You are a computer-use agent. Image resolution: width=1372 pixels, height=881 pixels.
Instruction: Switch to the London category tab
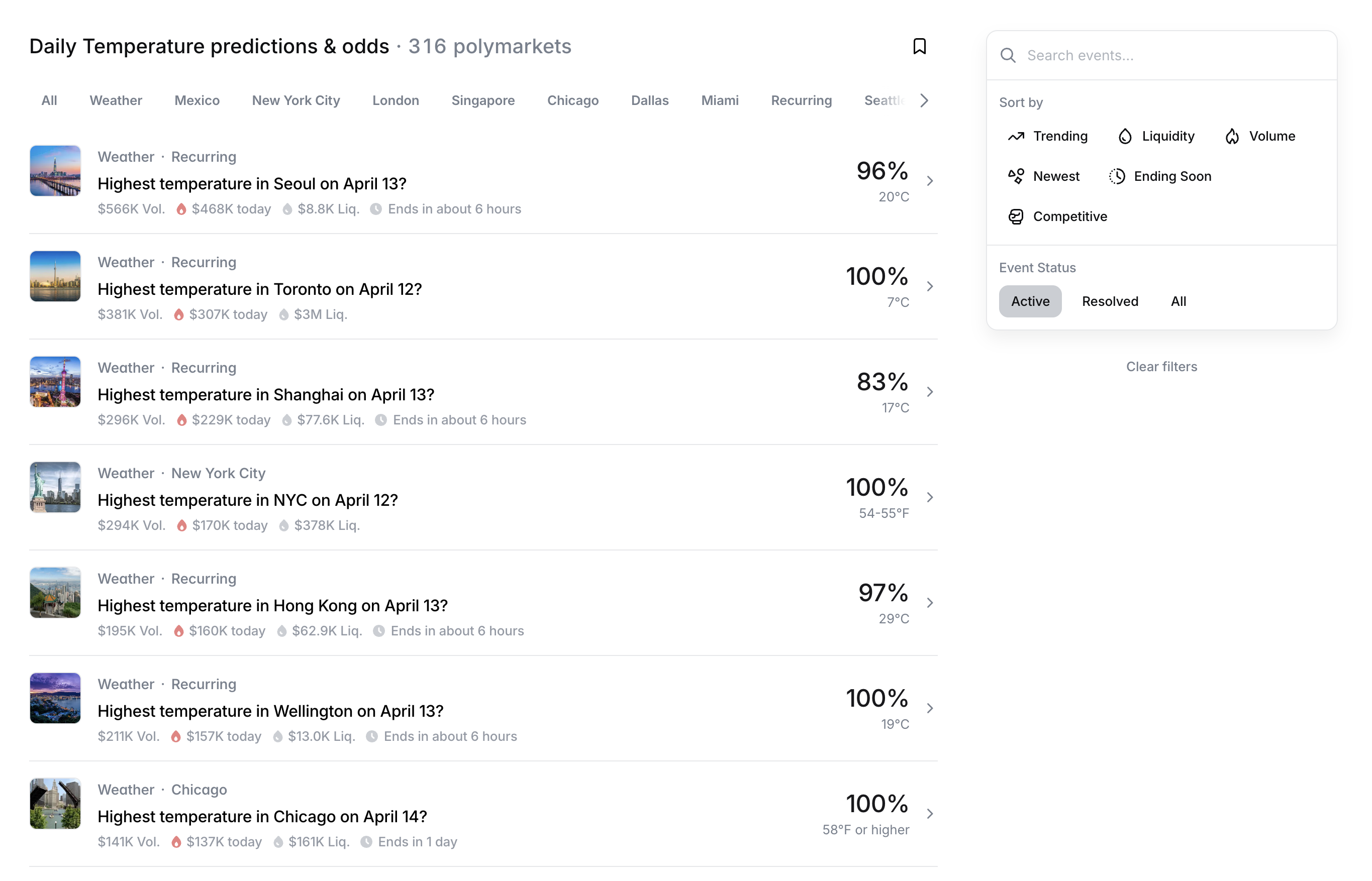coord(396,100)
